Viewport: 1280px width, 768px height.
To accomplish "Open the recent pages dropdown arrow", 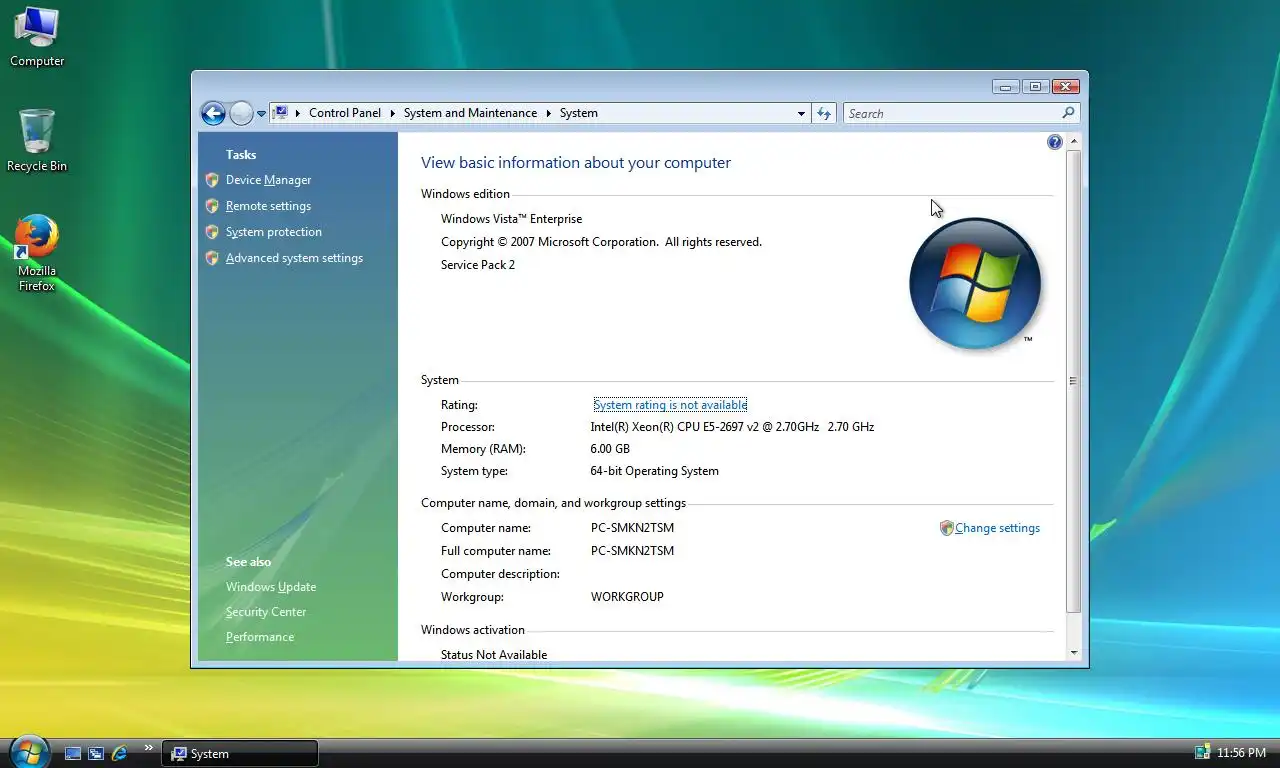I will click(261, 114).
